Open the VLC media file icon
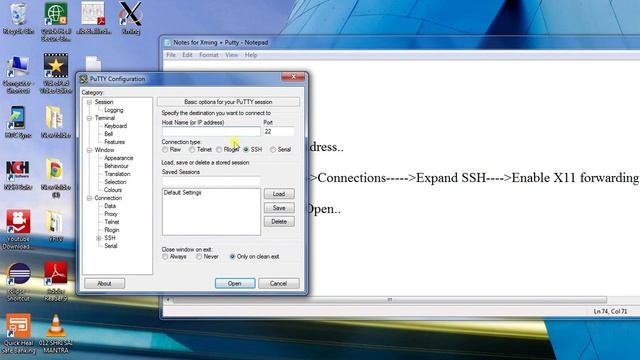Image resolution: width=640 pixels, height=360 pixels. tap(56, 334)
